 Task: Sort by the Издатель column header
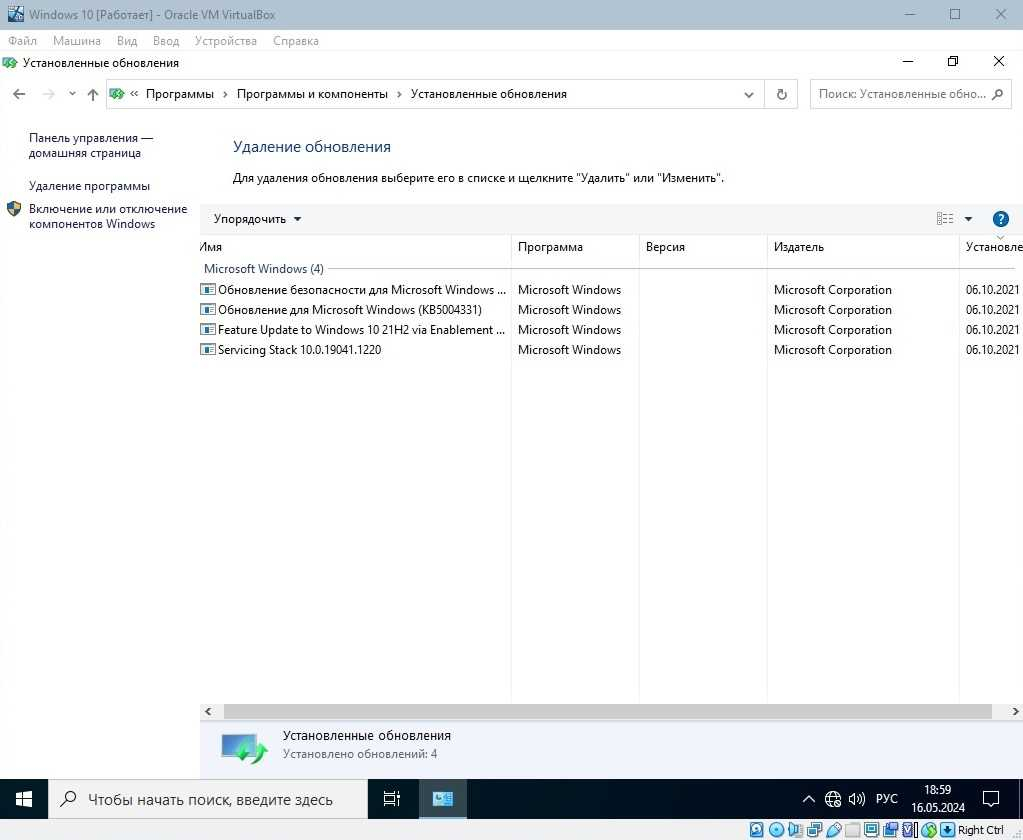863,247
